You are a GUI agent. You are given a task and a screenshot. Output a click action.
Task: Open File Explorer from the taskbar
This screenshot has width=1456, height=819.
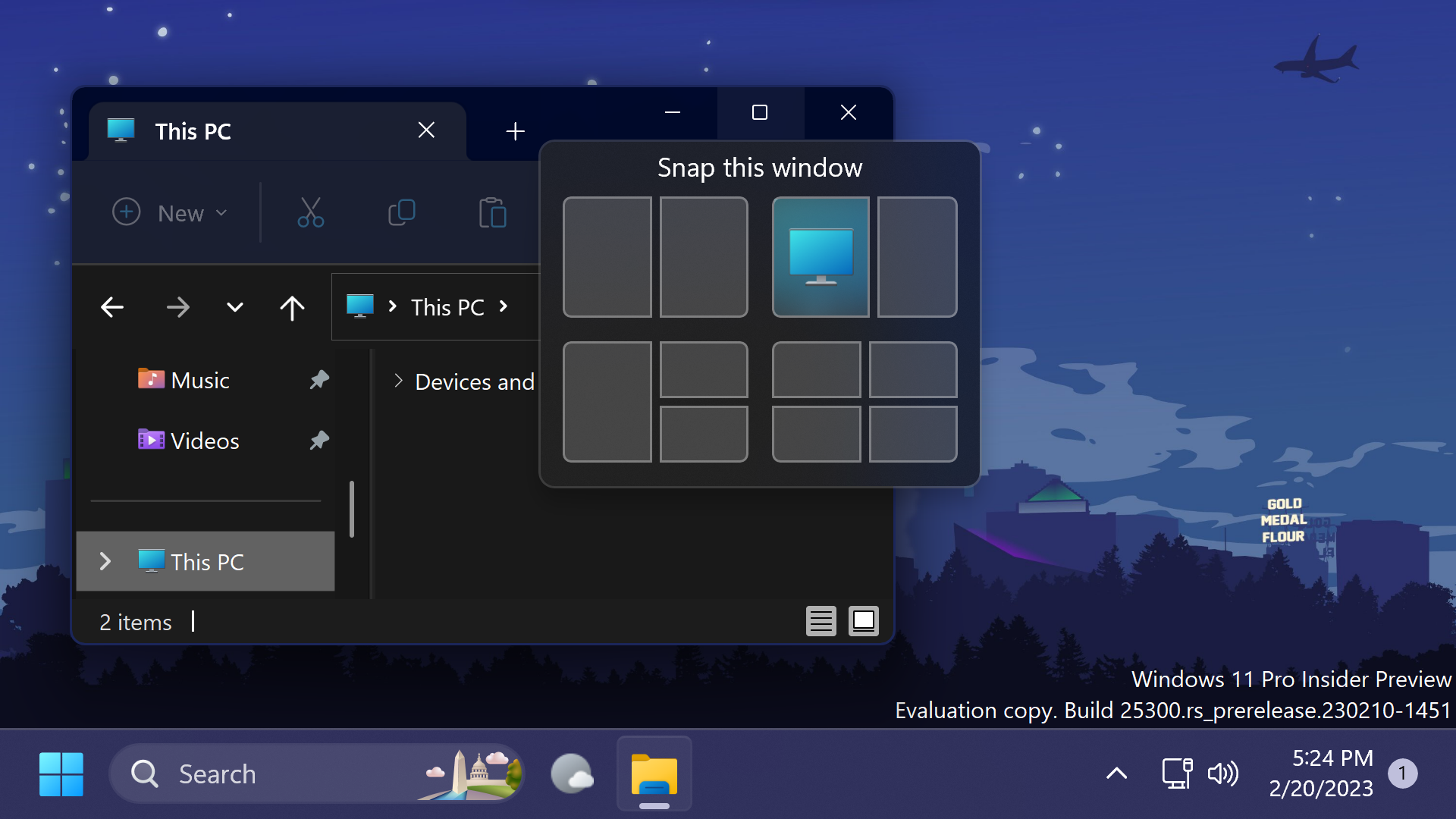pos(654,773)
